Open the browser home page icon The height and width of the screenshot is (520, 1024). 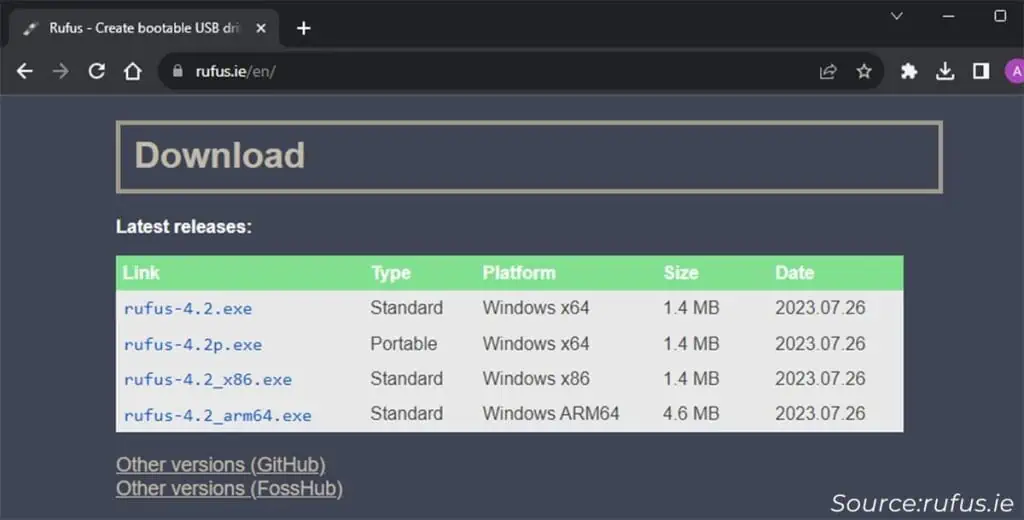tap(133, 71)
